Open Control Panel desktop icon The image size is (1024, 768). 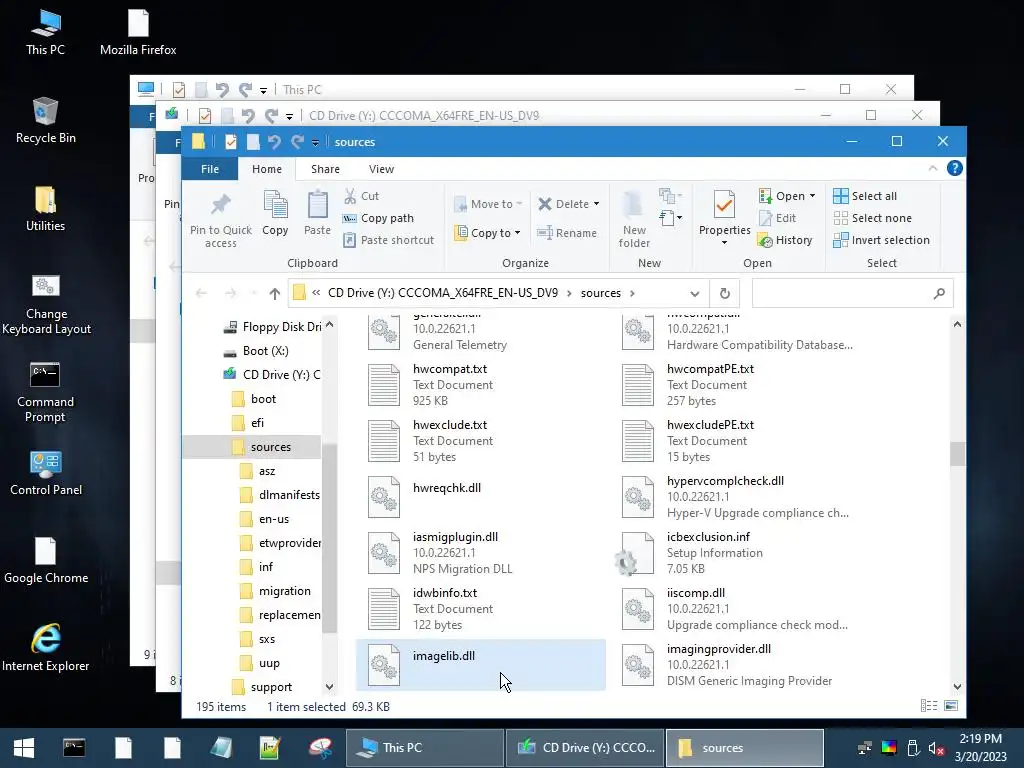46,473
